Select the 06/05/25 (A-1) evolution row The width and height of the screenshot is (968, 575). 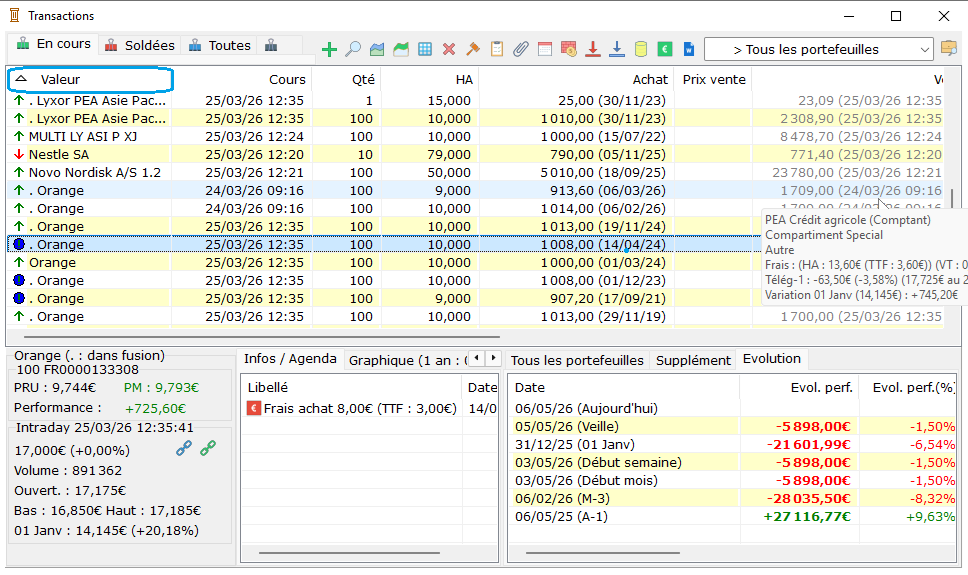733,516
